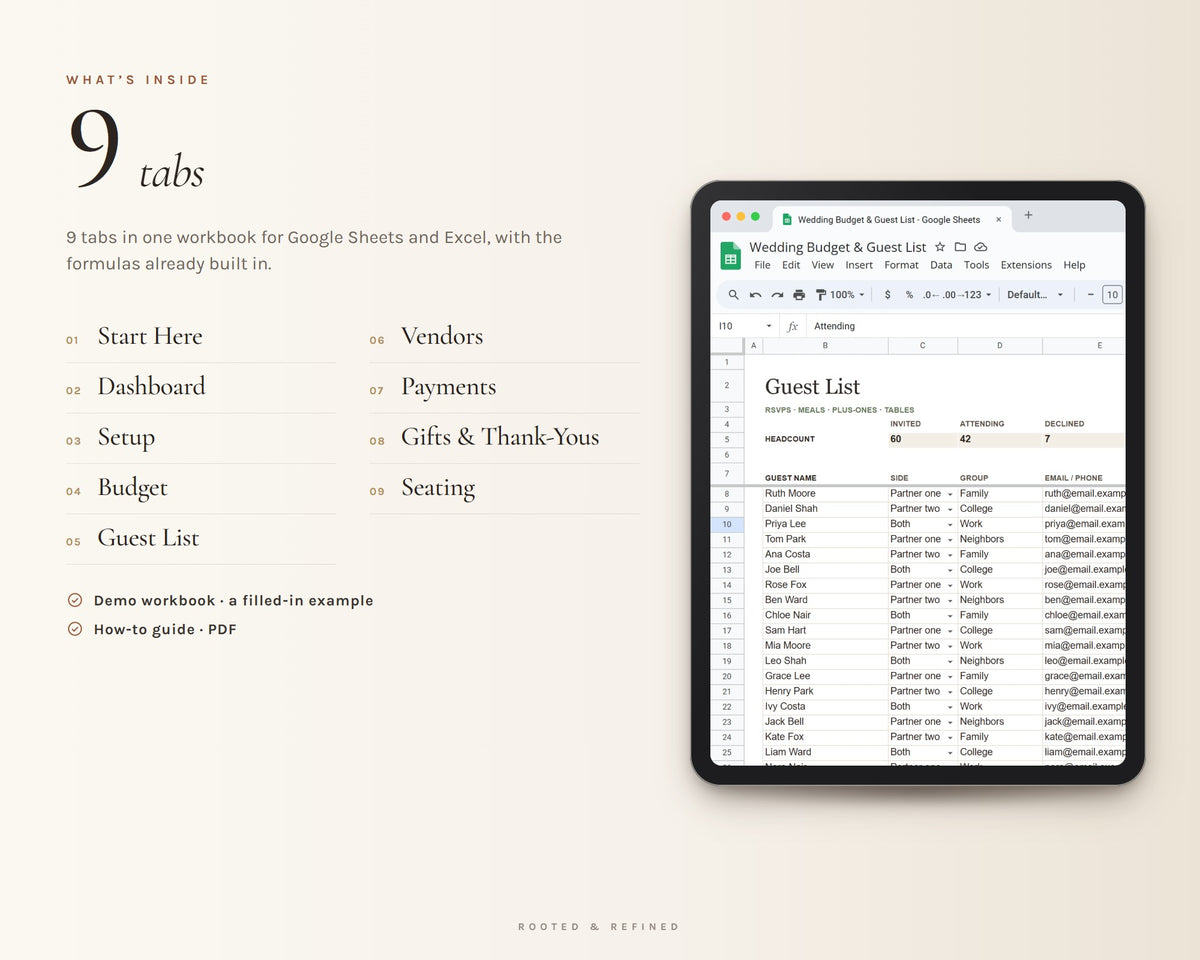Viewport: 1200px width, 960px height.
Task: Open Side dropdown in Ruth Moore row
Action: click(x=950, y=494)
